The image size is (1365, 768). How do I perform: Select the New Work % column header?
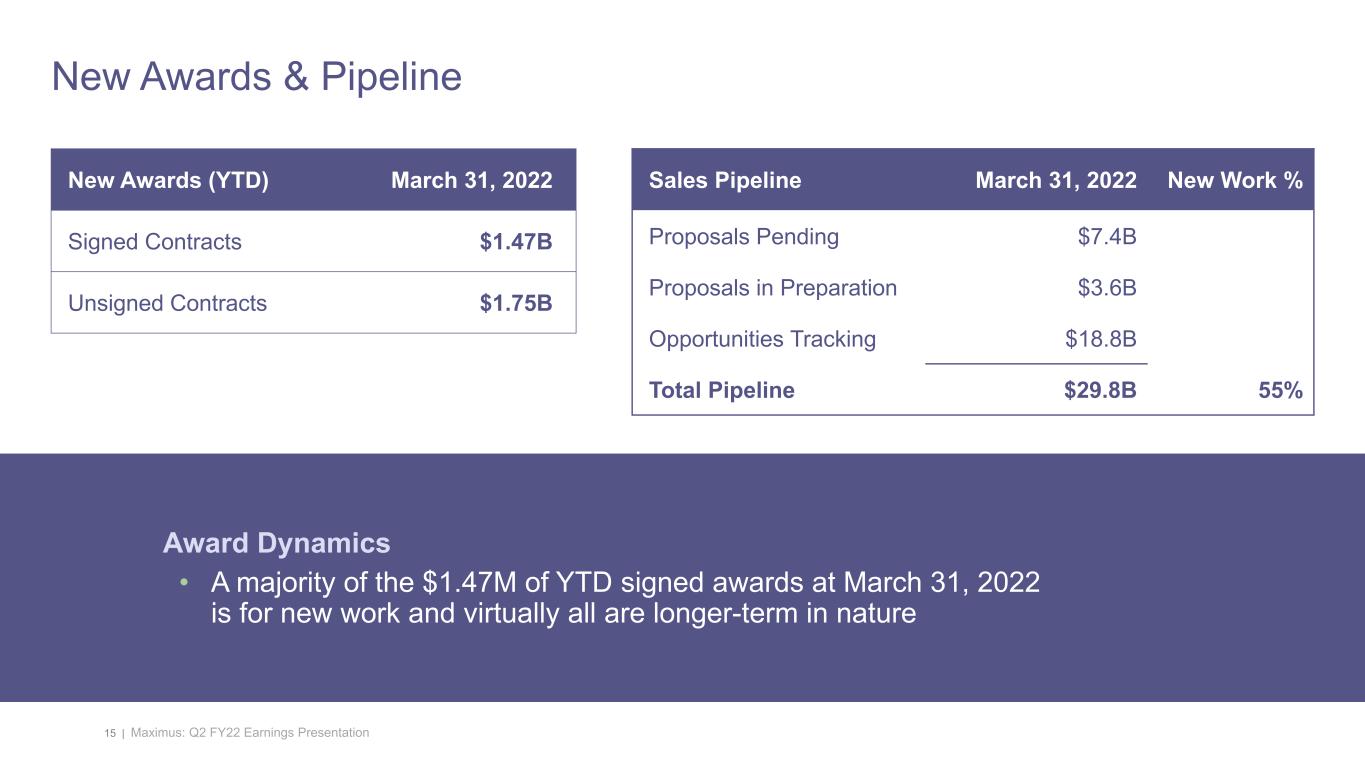[1234, 181]
